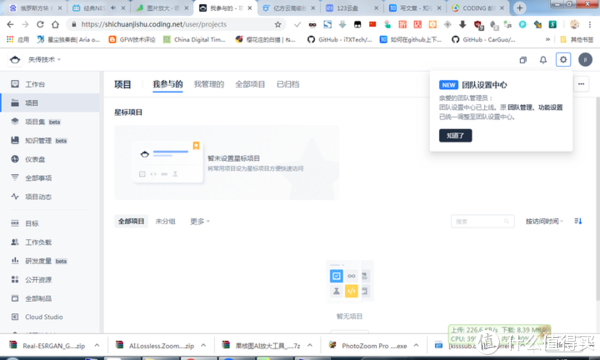
Task: Open 项目动态 activity in sidebar
Action: point(50,197)
